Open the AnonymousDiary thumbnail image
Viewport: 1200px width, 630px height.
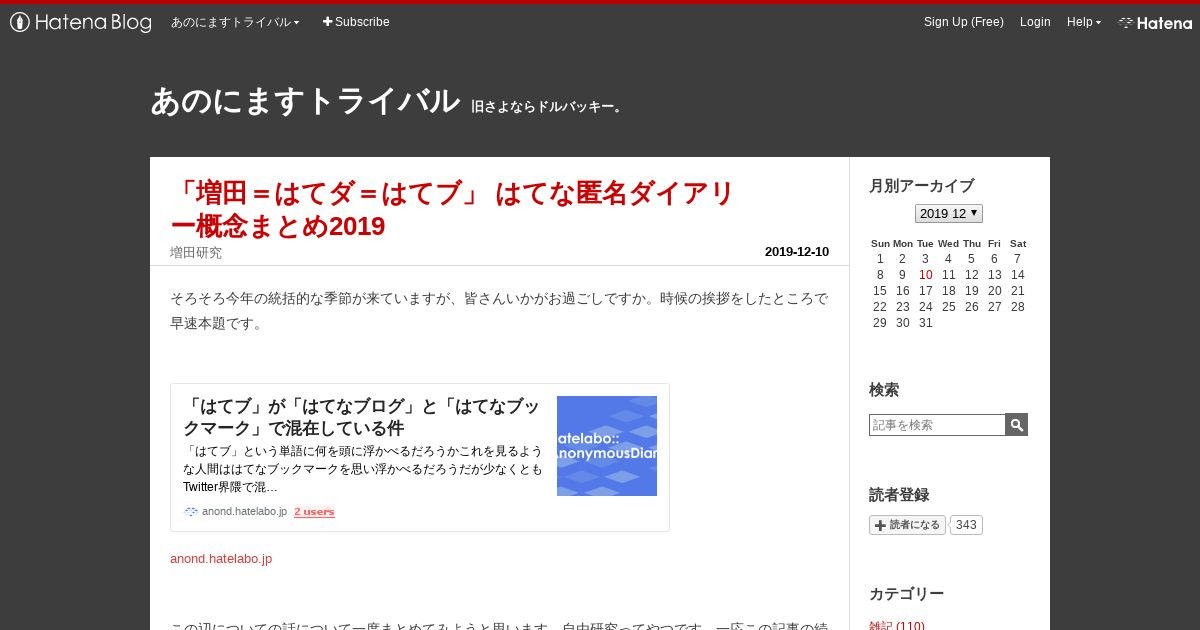pyautogui.click(x=607, y=446)
